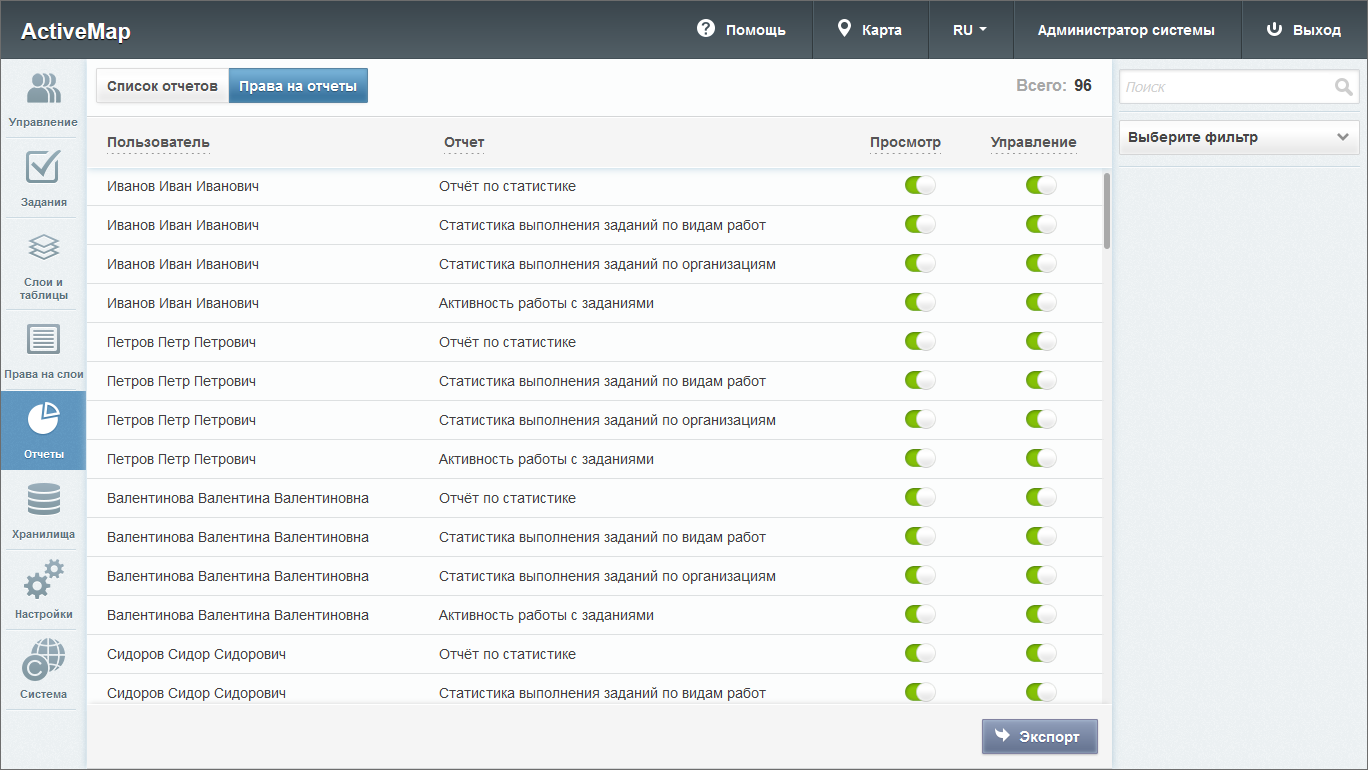Open the Задания tasks checkmark icon
The height and width of the screenshot is (770, 1368).
coord(43,168)
